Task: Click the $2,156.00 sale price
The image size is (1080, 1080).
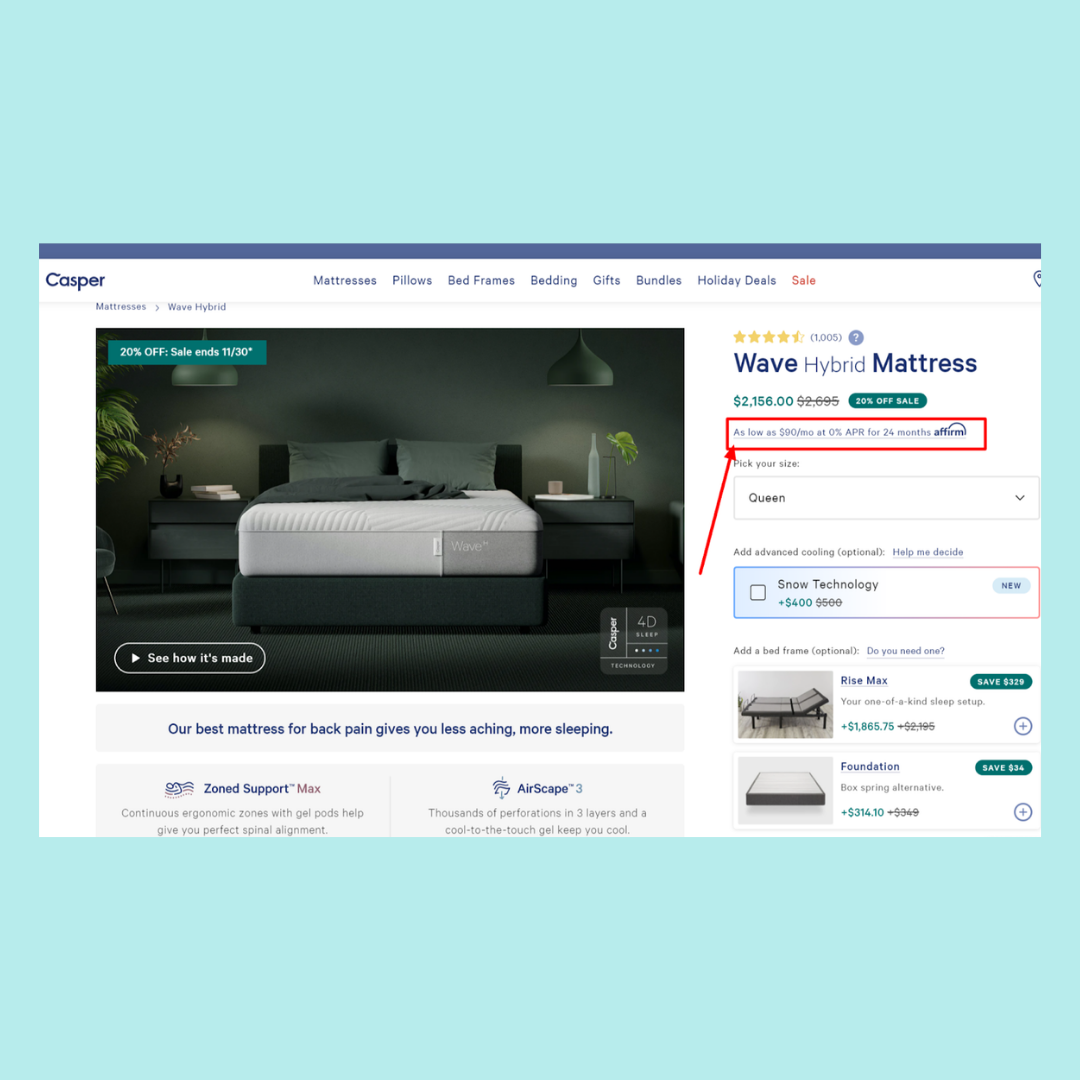Action: [x=762, y=401]
